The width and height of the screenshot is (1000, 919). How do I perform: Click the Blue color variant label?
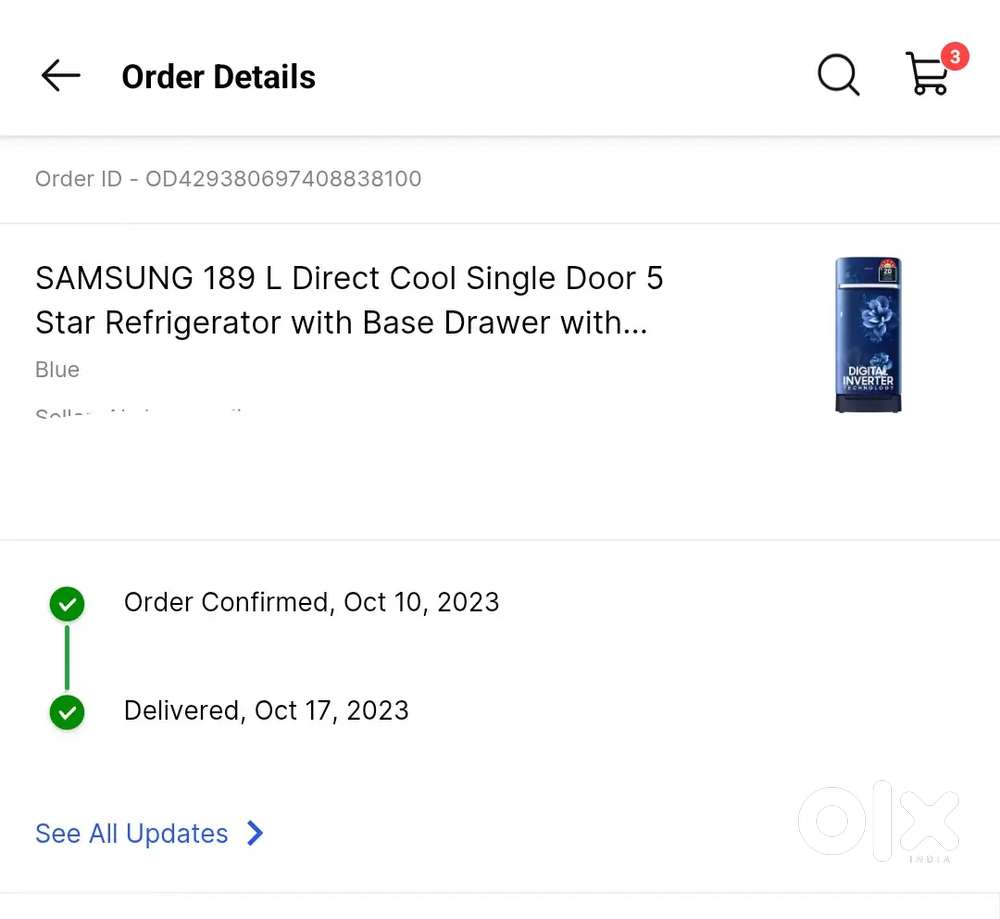(57, 370)
